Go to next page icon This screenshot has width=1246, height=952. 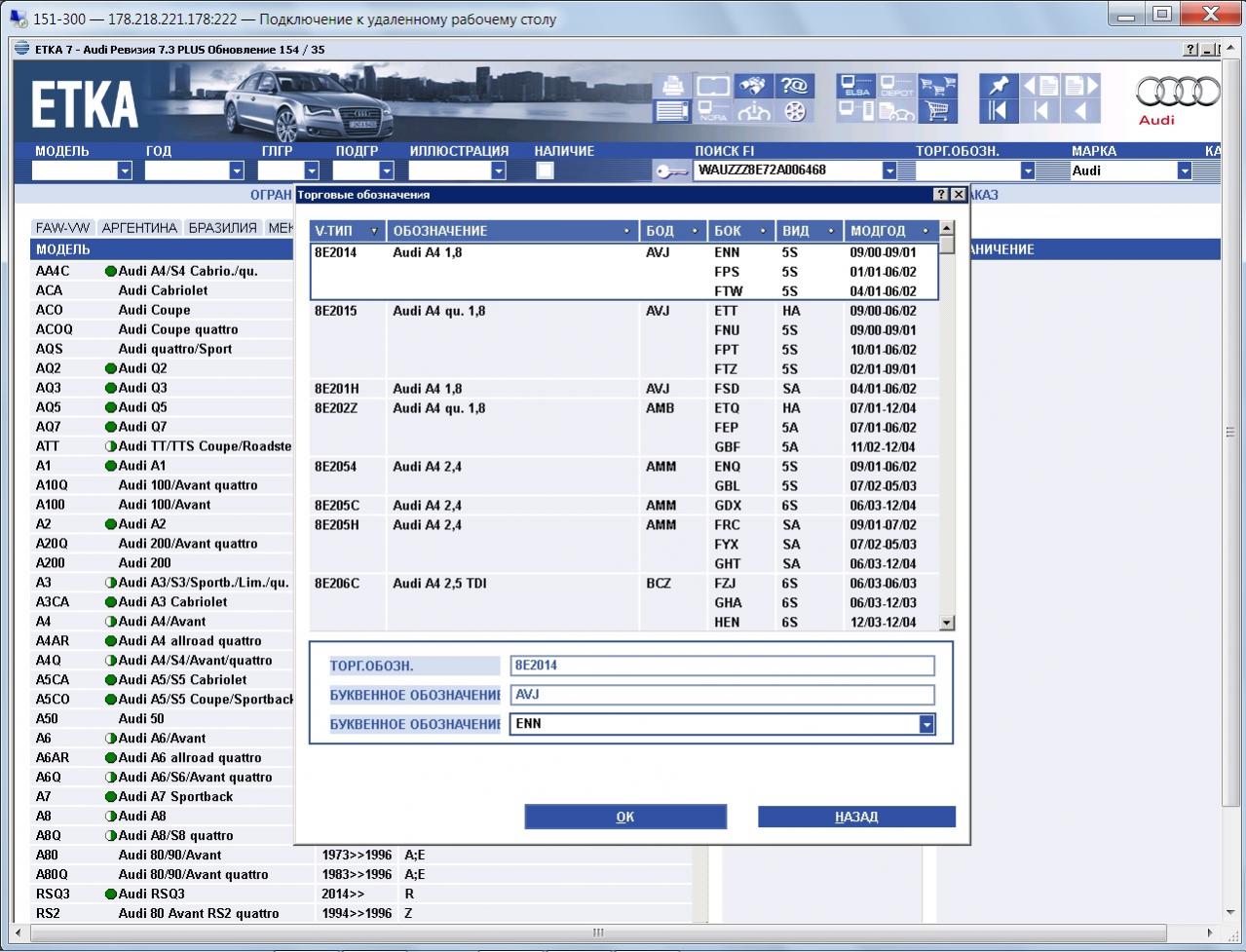pos(1081,86)
